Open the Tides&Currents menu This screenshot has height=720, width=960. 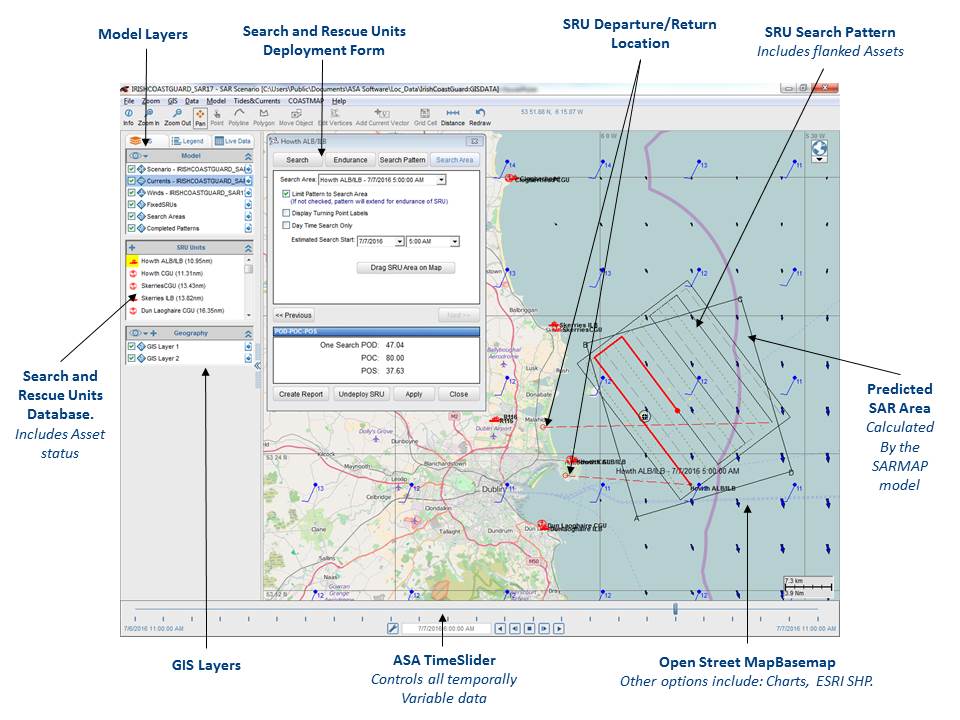pos(257,101)
